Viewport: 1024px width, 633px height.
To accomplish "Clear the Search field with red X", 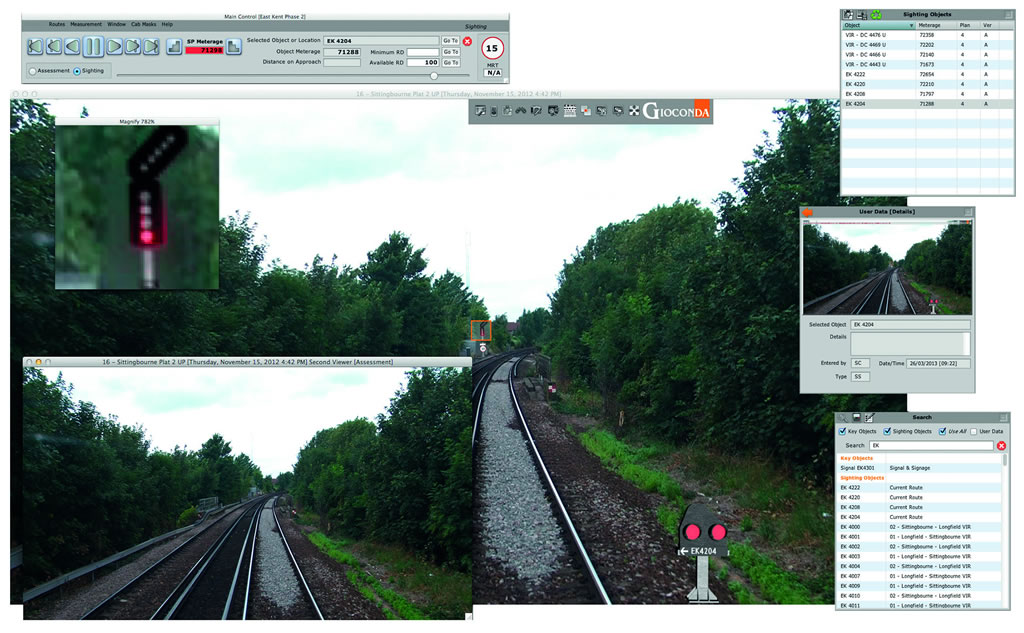I will tap(1001, 445).
